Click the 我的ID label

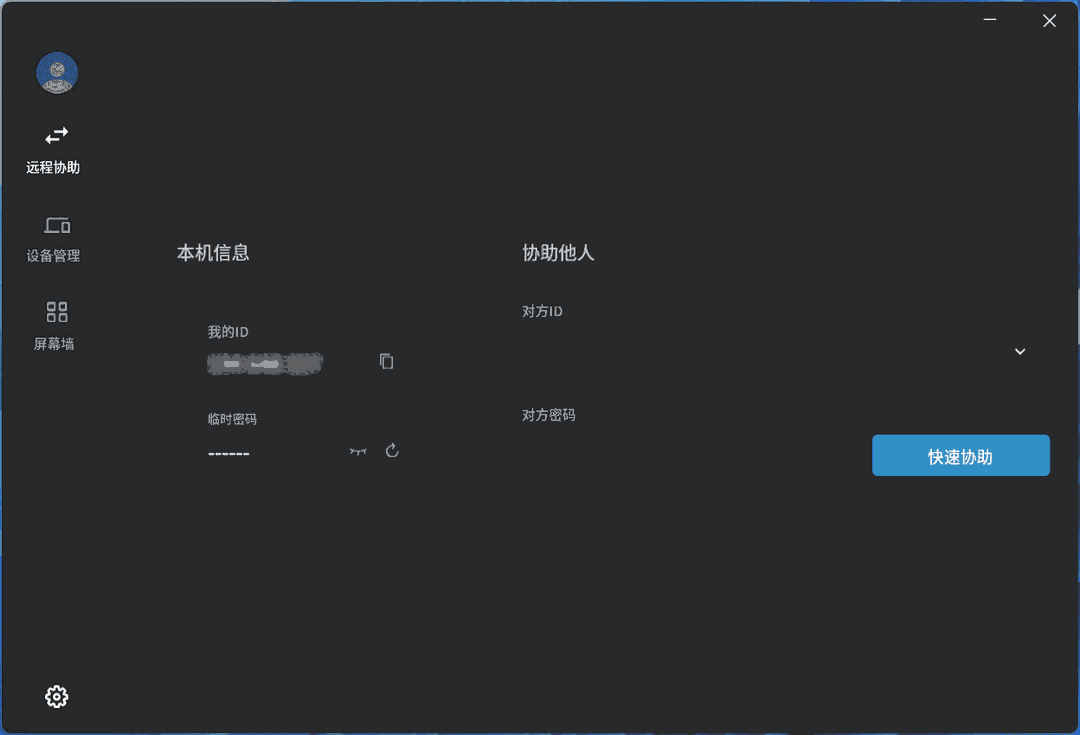227,331
